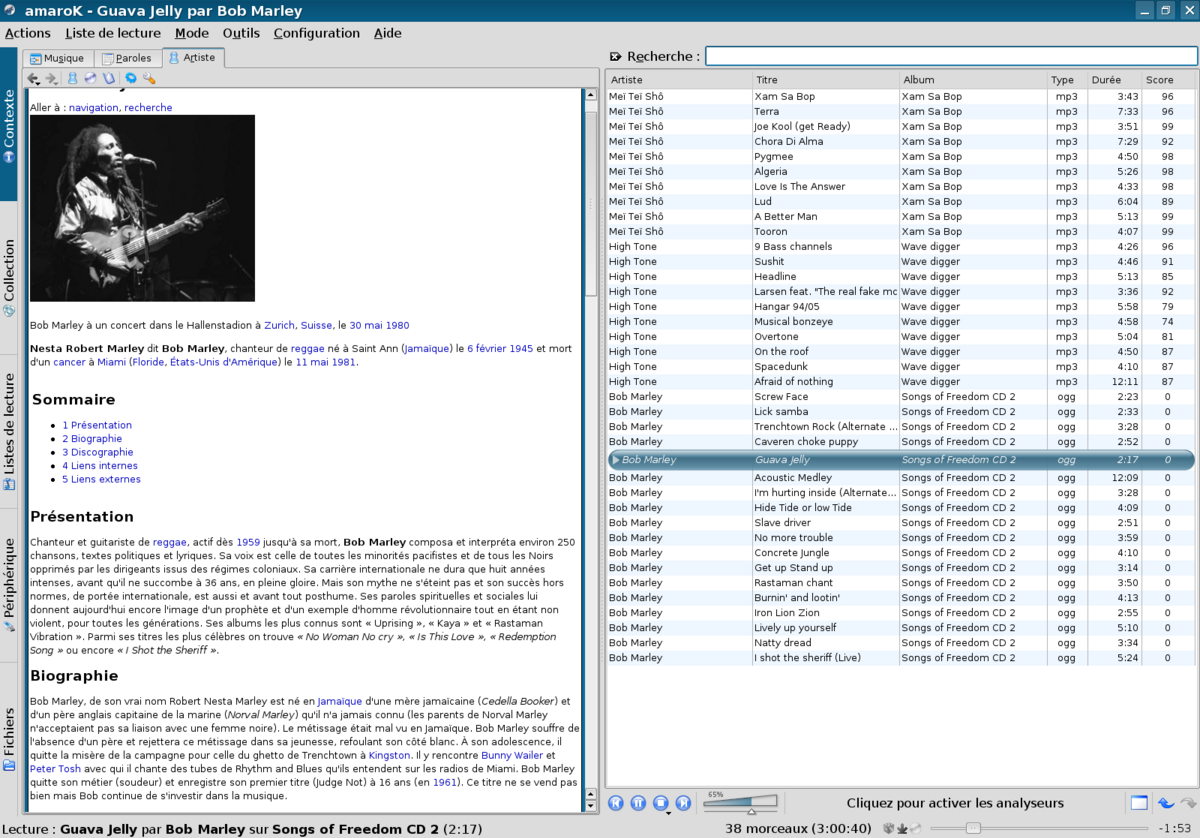The height and width of the screenshot is (838, 1200).
Task: Open '2 Biographie' in the Sommaire
Action: [x=92, y=439]
